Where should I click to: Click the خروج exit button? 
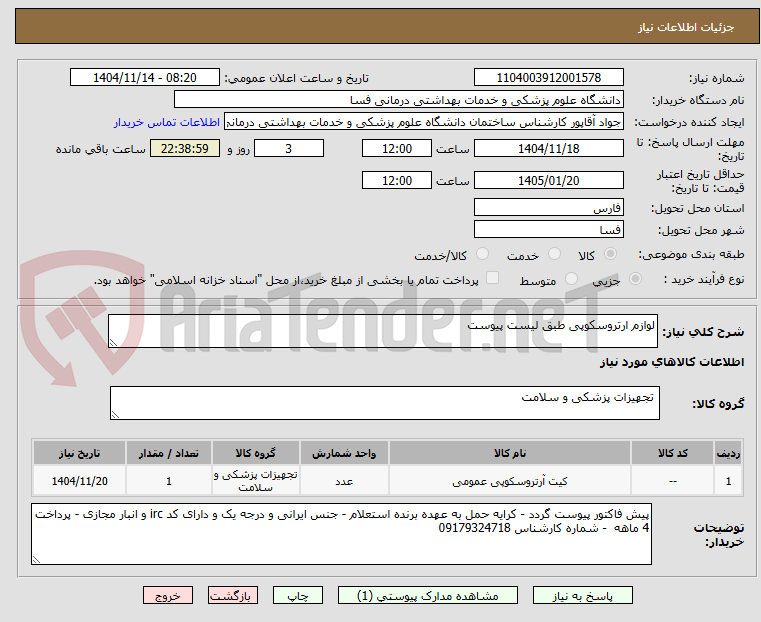[x=168, y=595]
